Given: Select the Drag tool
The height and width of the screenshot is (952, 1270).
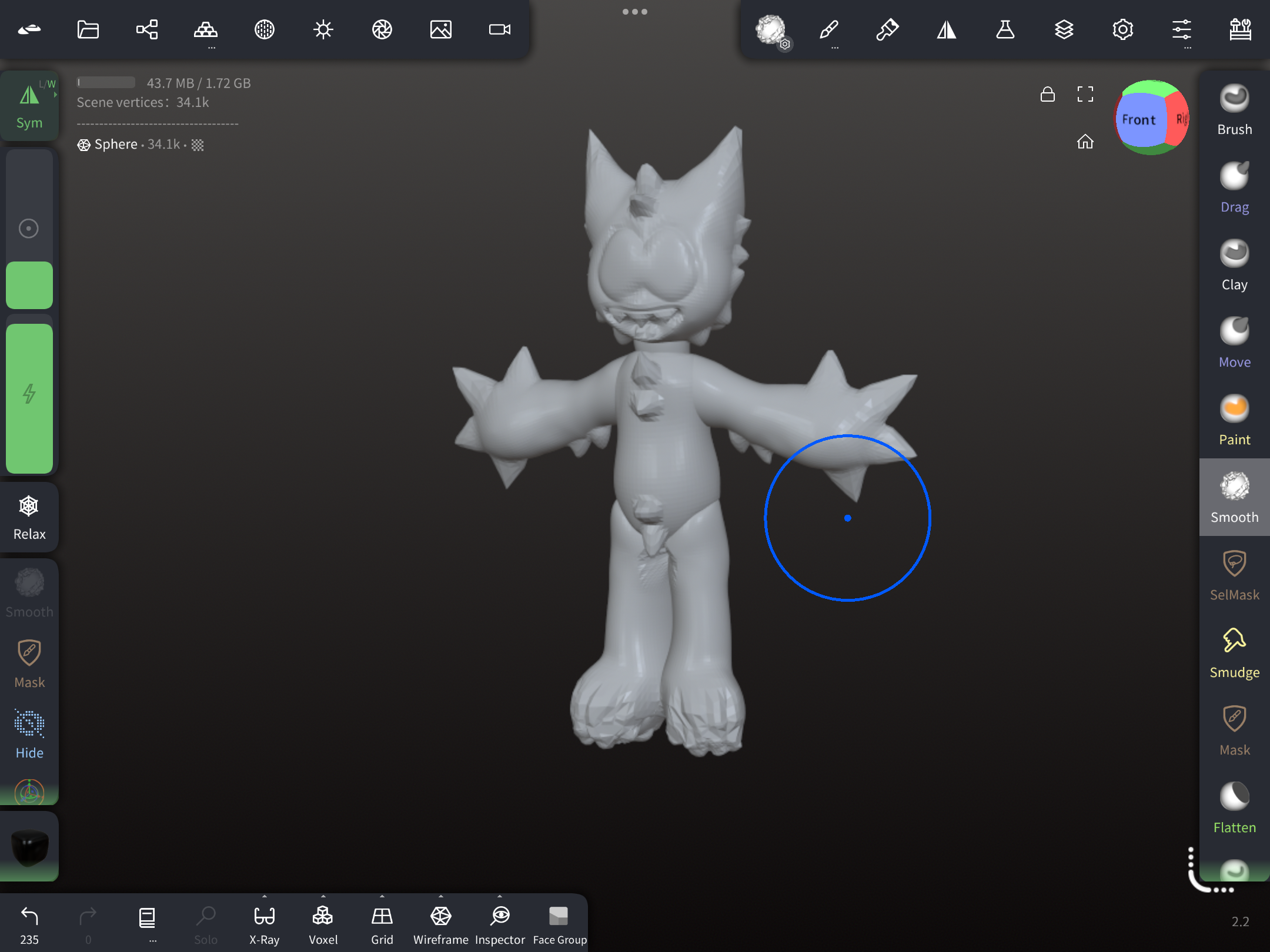Looking at the screenshot, I should point(1235,187).
